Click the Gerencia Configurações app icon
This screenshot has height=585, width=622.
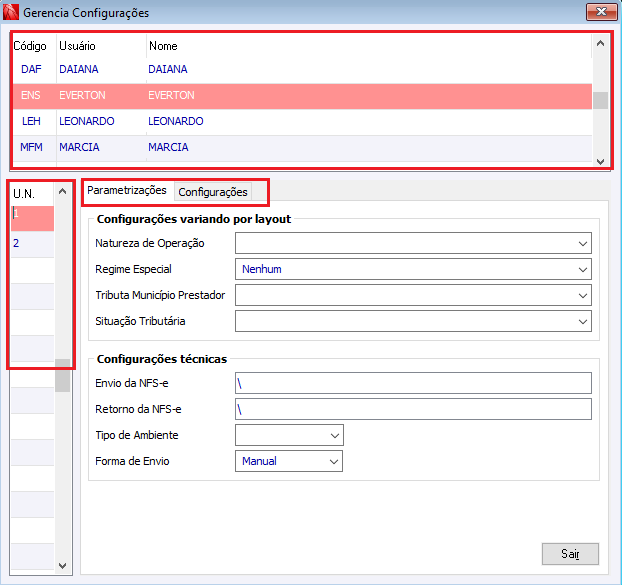pyautogui.click(x=11, y=12)
